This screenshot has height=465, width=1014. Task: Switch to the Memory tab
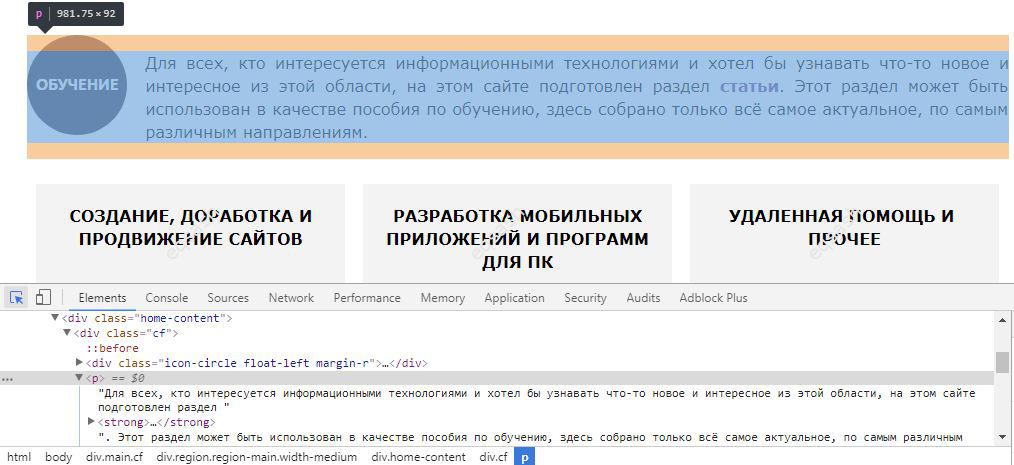tap(442, 298)
